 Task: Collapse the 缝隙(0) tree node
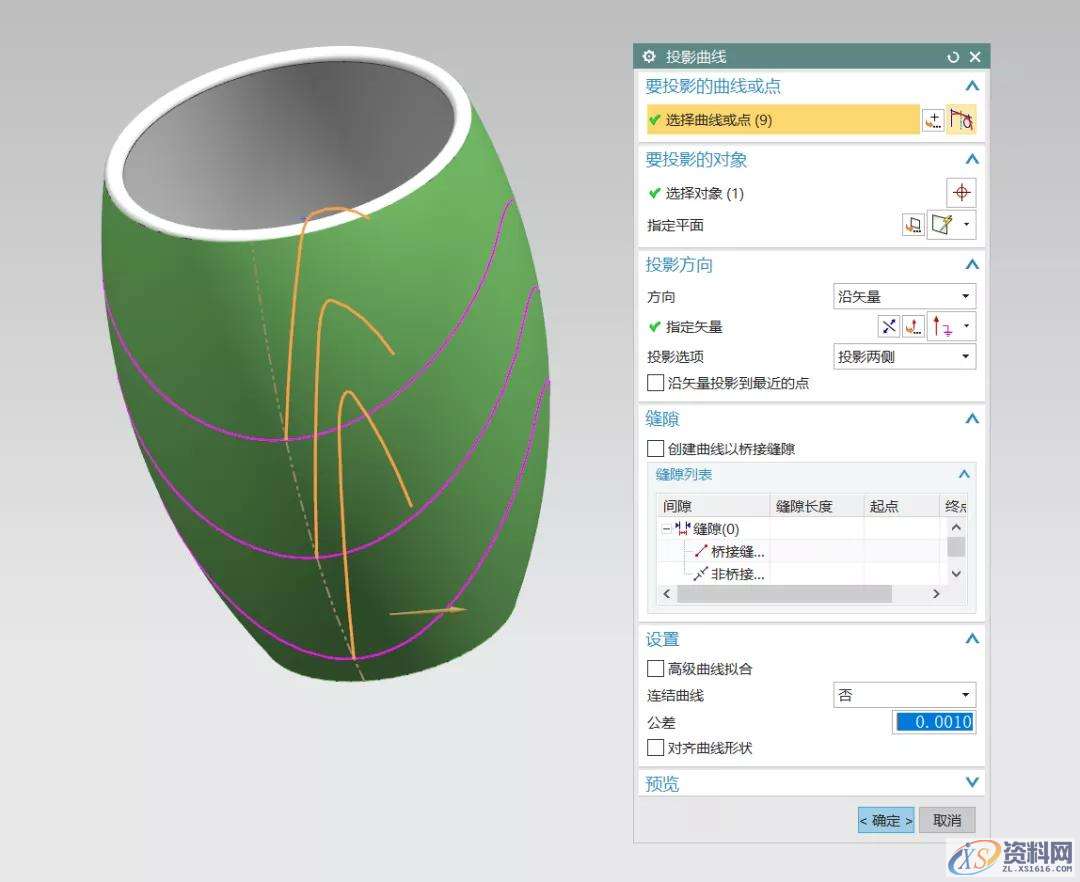tap(667, 528)
